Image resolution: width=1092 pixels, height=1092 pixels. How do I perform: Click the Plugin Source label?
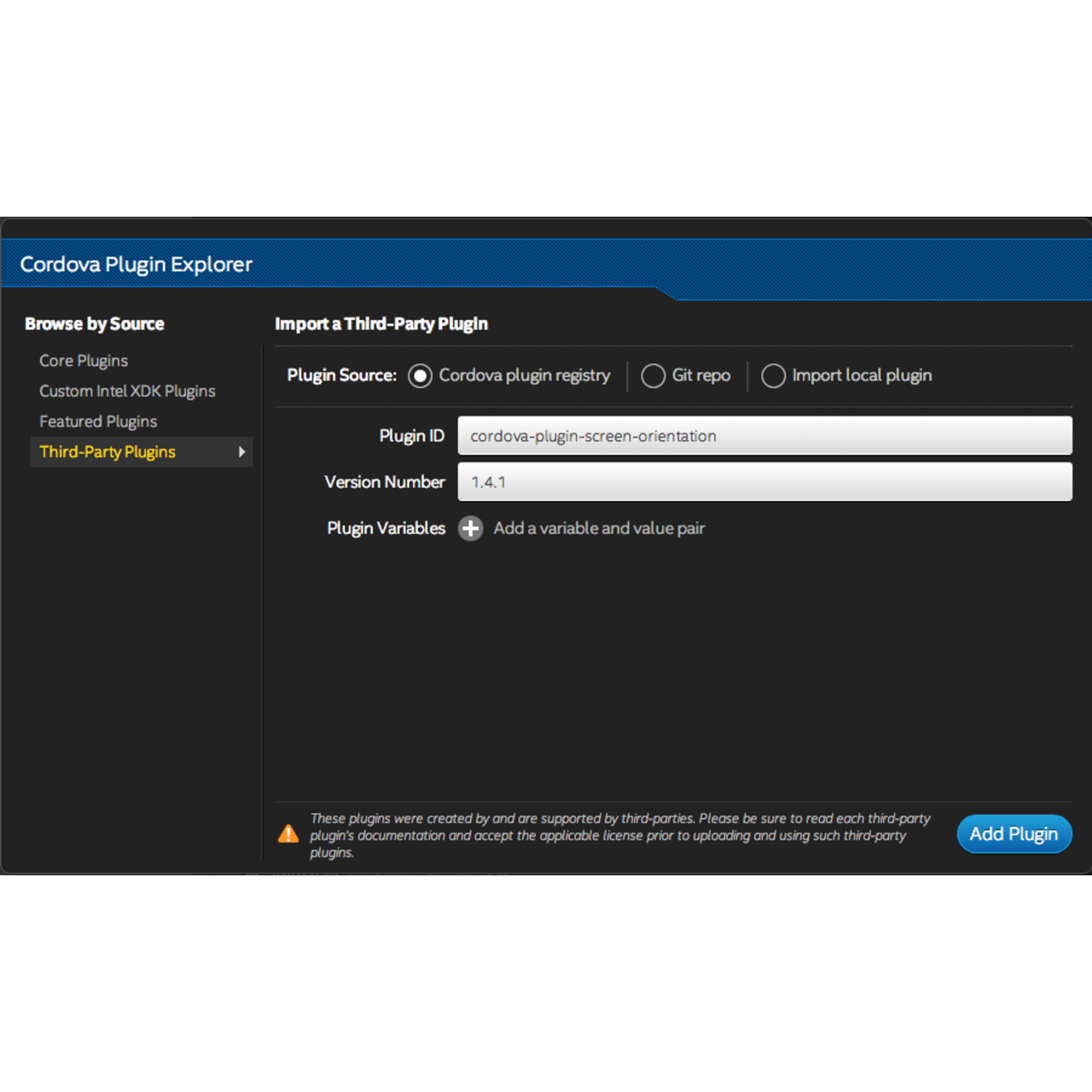pos(342,375)
